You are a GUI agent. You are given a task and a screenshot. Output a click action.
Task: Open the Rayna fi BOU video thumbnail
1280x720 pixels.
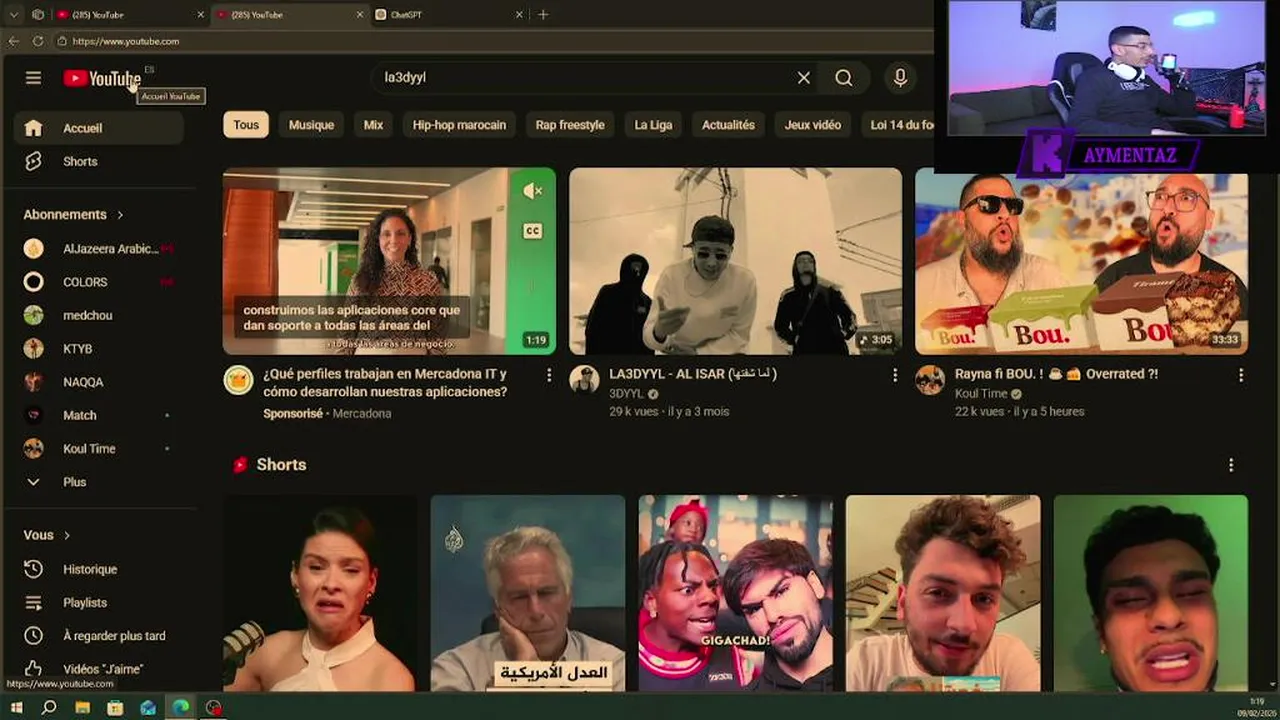tap(1081, 261)
